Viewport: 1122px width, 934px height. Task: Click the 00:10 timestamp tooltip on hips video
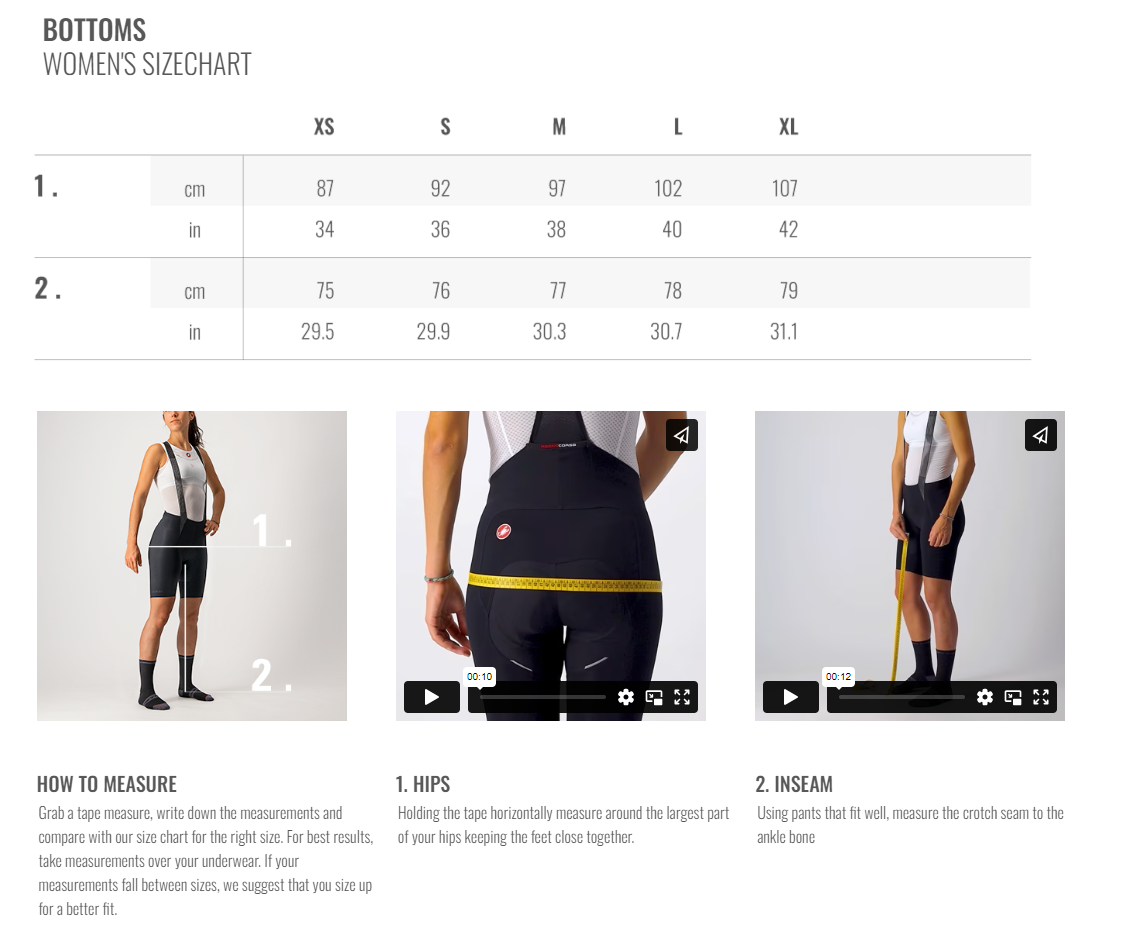(x=479, y=676)
